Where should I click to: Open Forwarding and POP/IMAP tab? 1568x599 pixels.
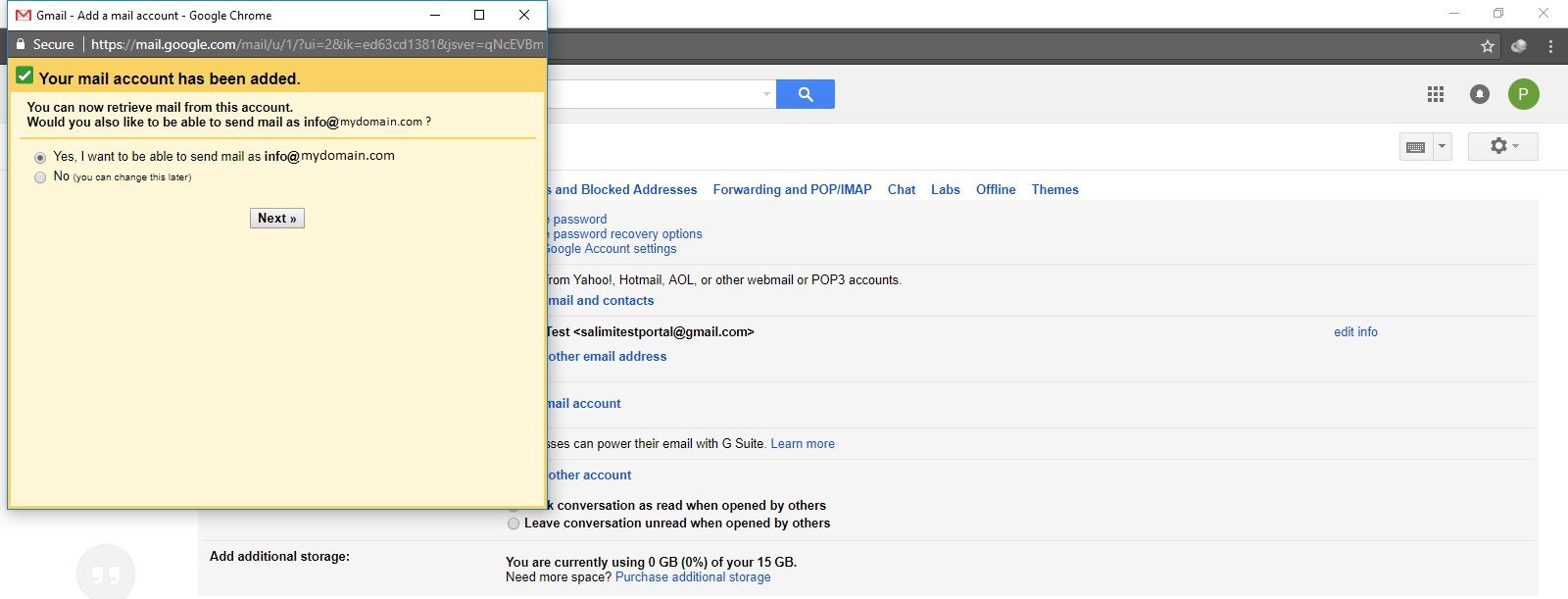click(x=792, y=190)
